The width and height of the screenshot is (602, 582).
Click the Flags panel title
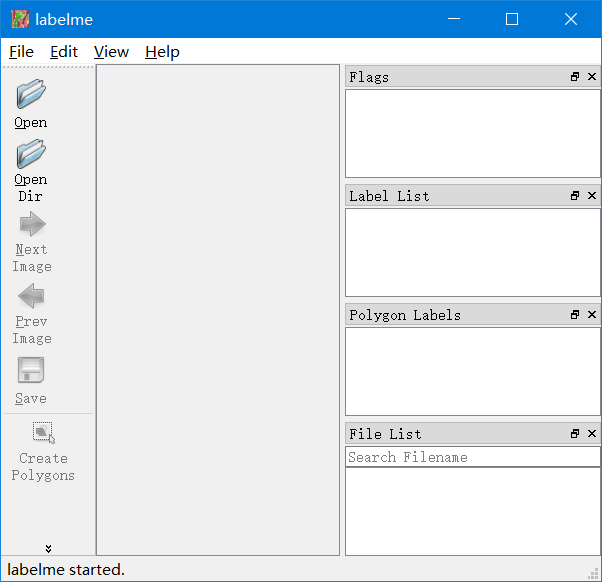point(369,77)
